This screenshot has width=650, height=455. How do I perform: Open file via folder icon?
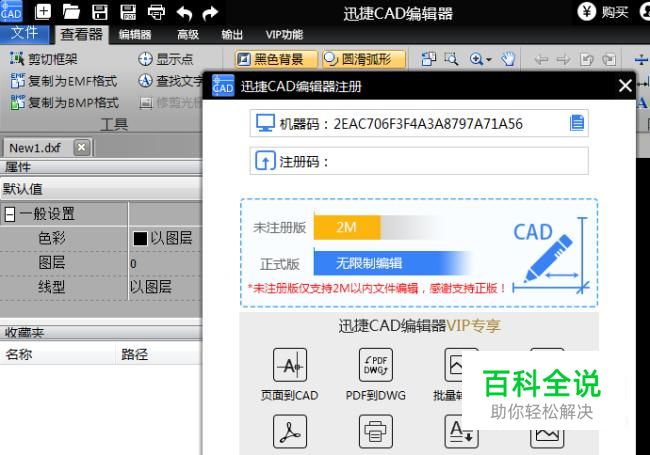[x=71, y=12]
